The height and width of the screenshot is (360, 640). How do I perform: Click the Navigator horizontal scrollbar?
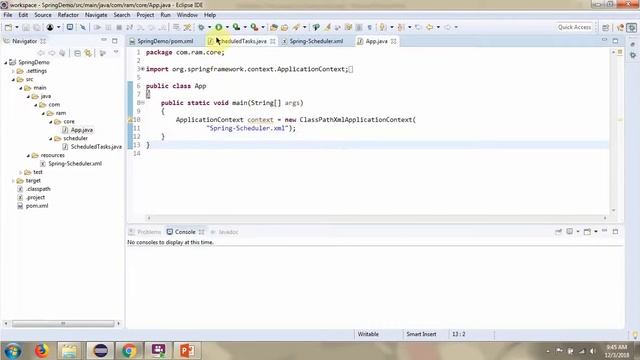[63, 323]
